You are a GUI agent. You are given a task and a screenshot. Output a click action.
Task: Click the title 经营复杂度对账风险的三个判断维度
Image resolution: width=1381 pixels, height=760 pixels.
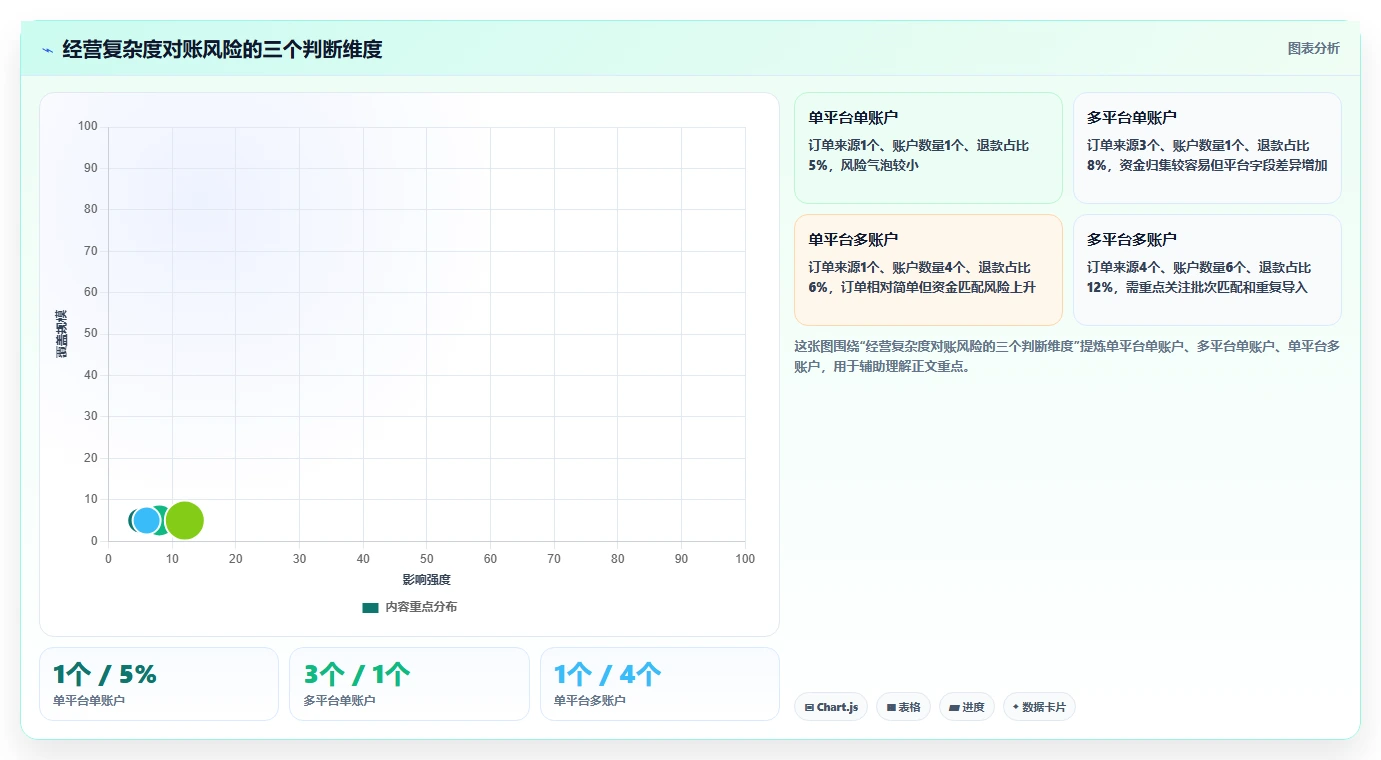click(222, 49)
